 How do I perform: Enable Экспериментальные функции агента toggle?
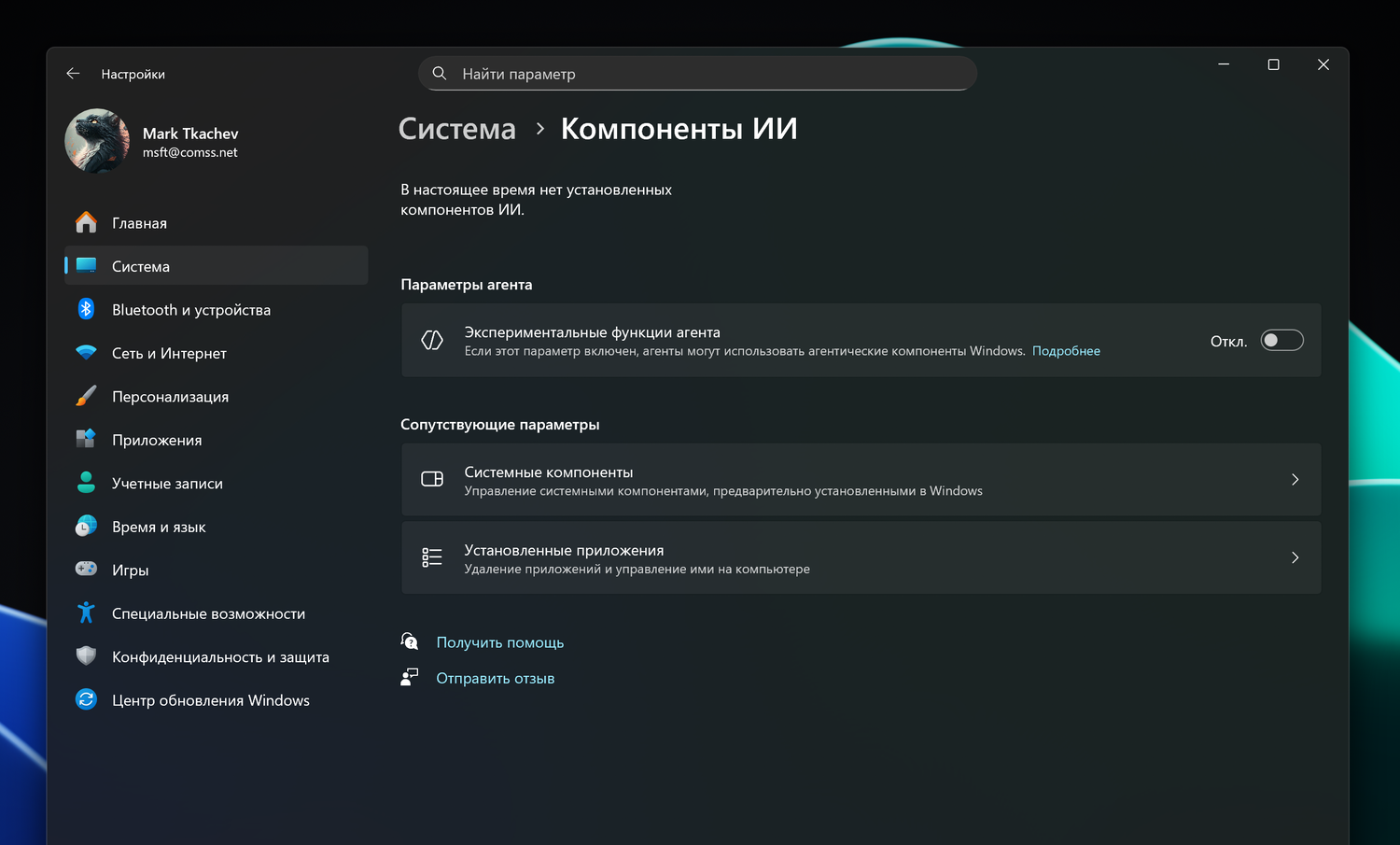pos(1281,340)
